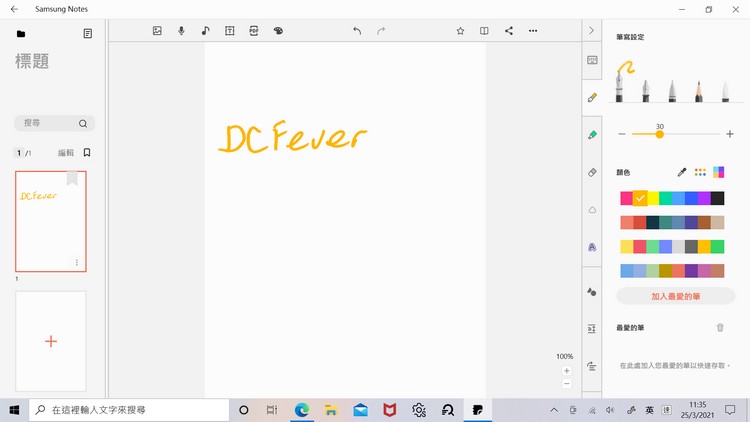Viewport: 750px width, 422px height.
Task: Choose the pencil type
Action: [x=699, y=90]
